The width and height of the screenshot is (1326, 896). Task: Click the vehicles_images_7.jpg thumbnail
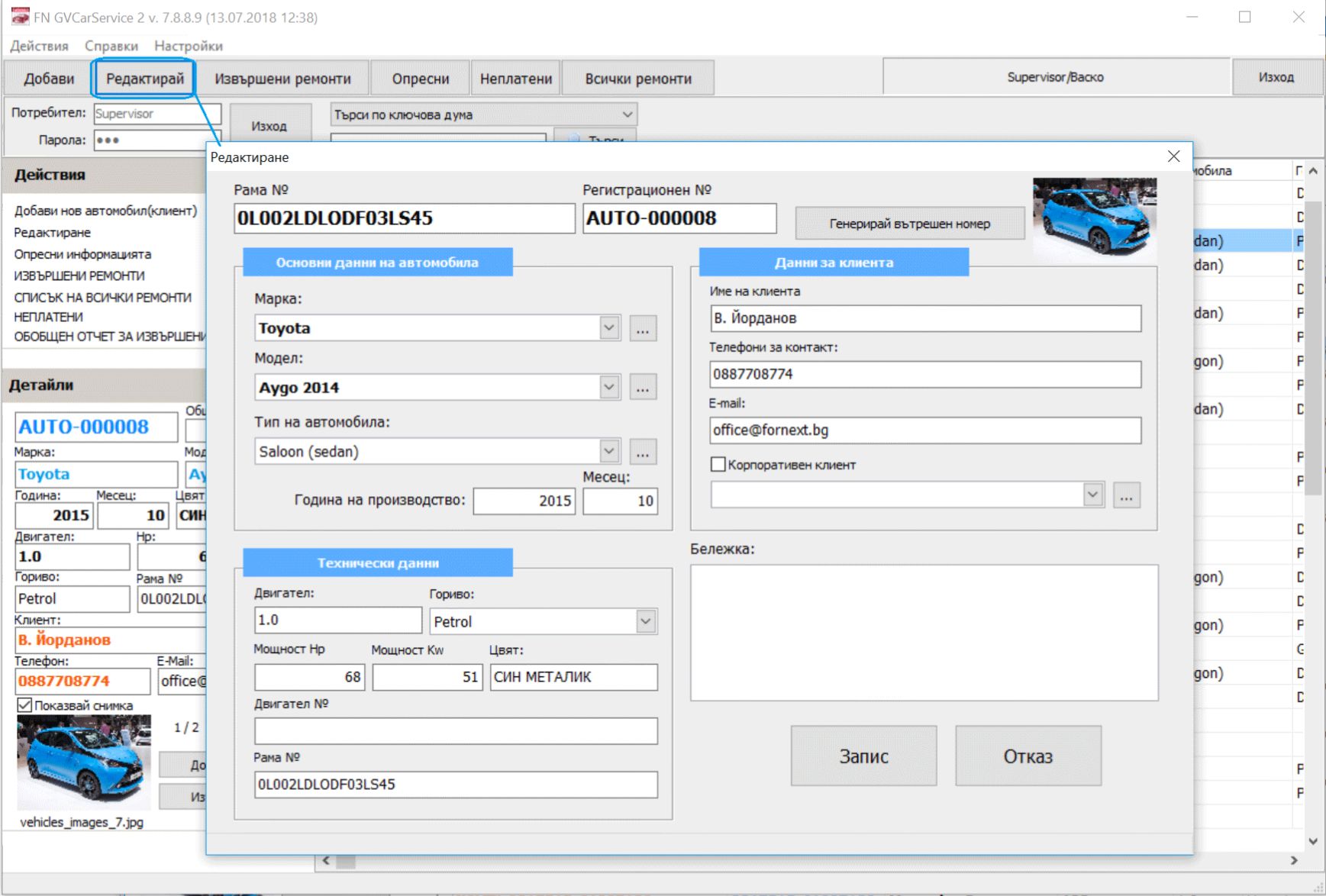click(x=84, y=762)
